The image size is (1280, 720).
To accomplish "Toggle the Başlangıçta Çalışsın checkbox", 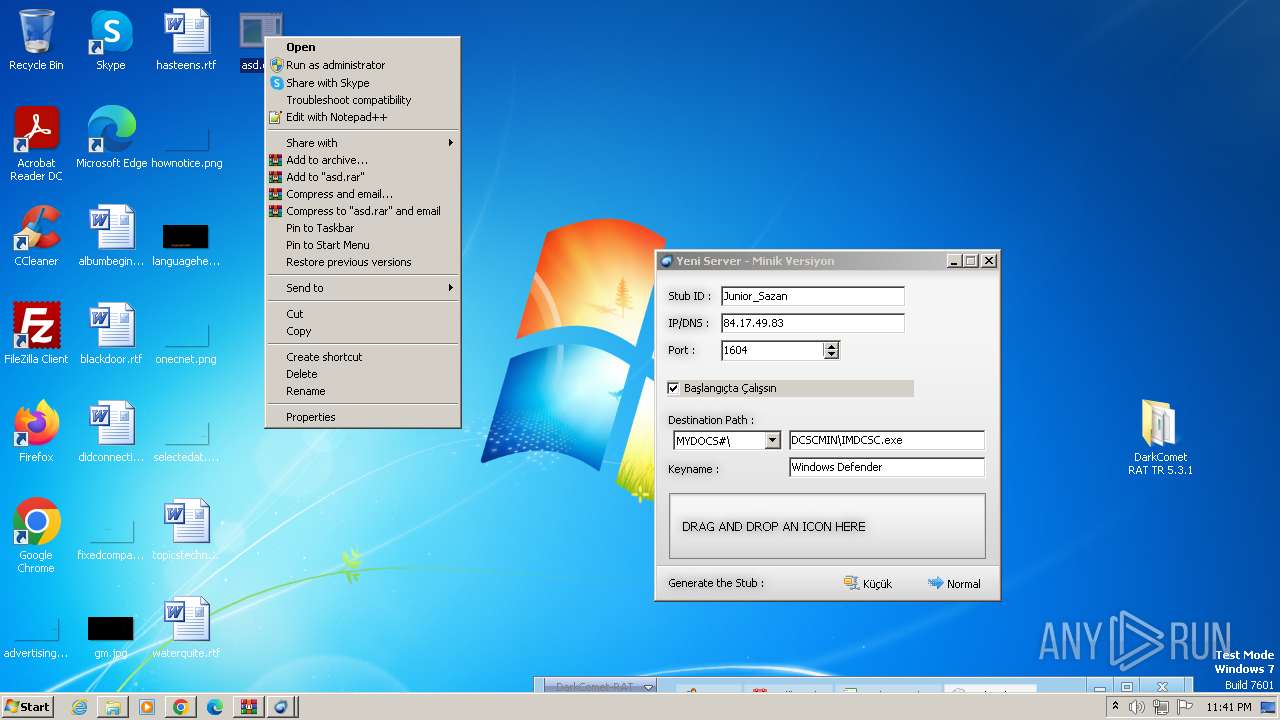I will click(674, 388).
